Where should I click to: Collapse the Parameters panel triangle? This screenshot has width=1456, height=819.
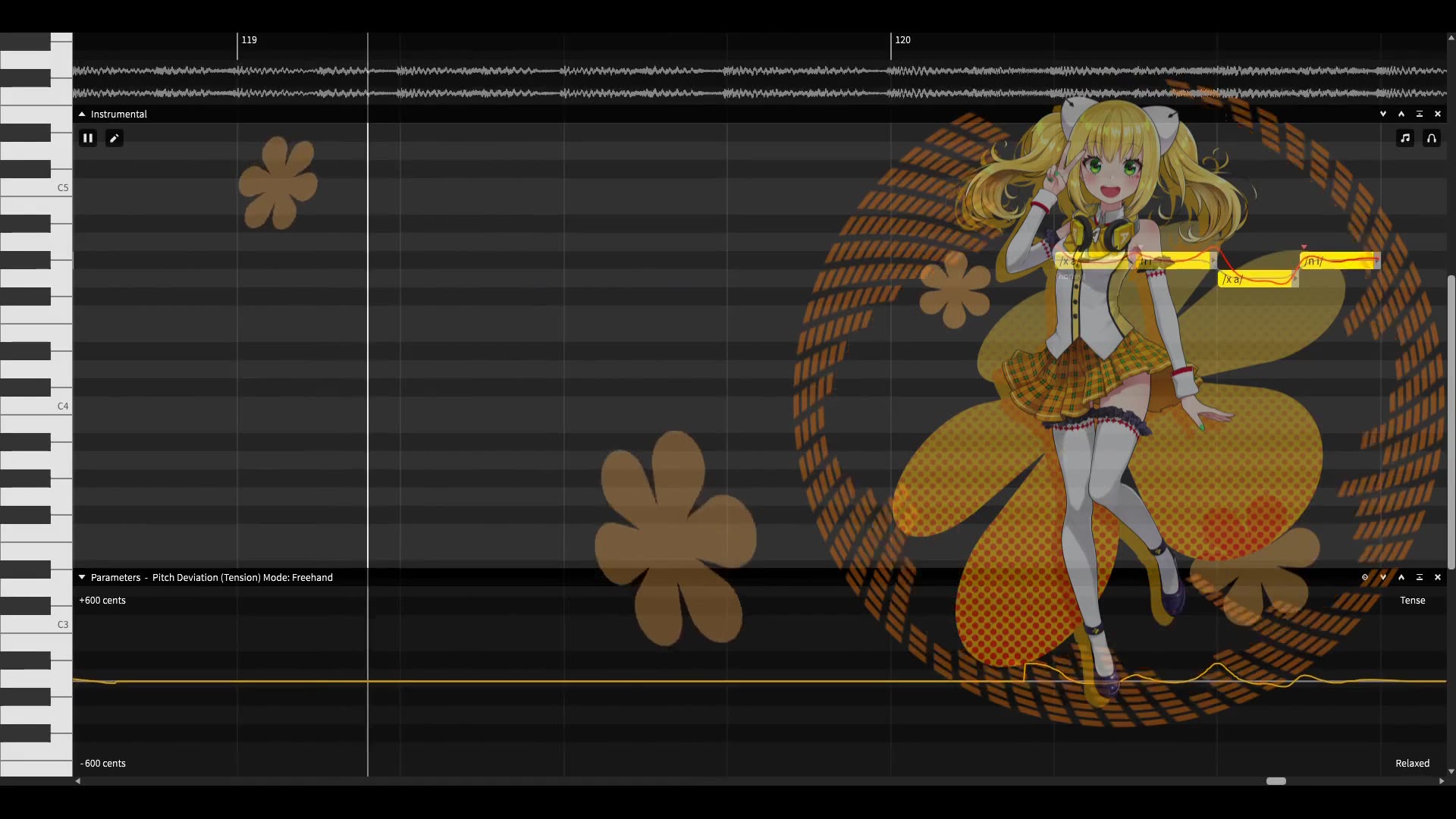(82, 578)
